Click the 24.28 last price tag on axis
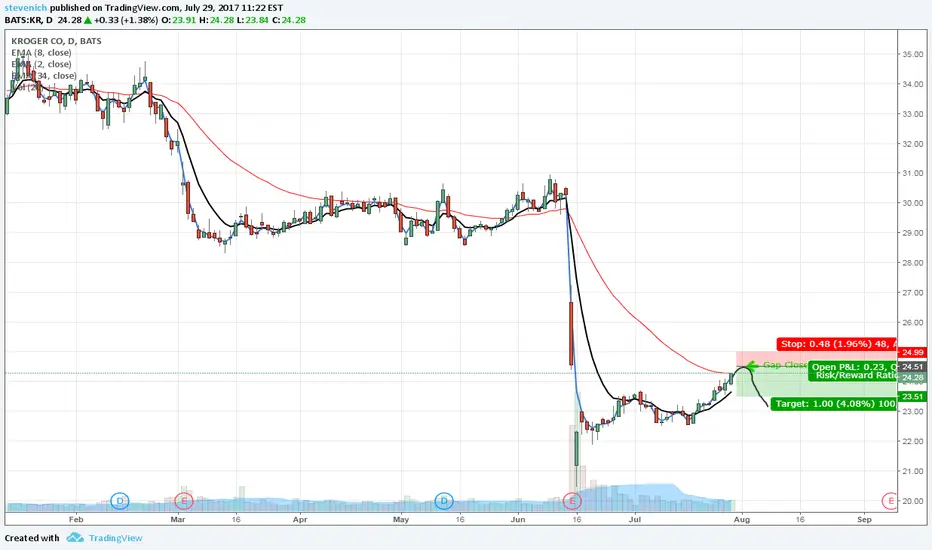The height and width of the screenshot is (550, 932). coord(912,378)
